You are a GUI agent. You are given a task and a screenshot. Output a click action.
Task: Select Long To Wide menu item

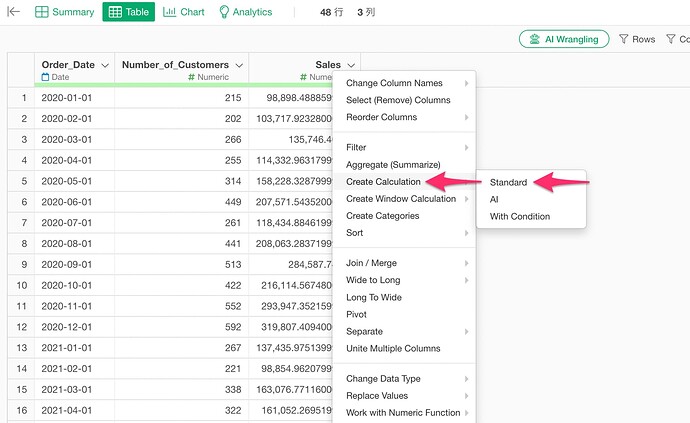click(404, 297)
